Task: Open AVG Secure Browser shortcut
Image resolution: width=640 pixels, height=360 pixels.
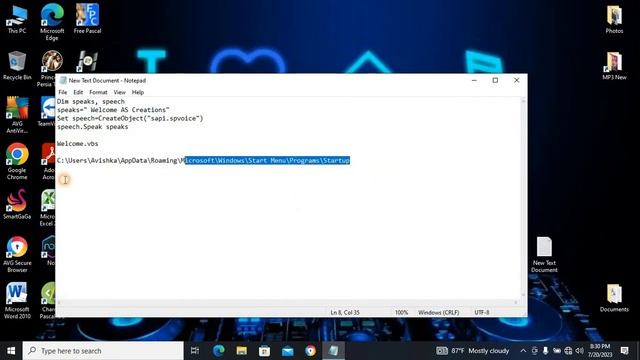Action: click(x=17, y=254)
